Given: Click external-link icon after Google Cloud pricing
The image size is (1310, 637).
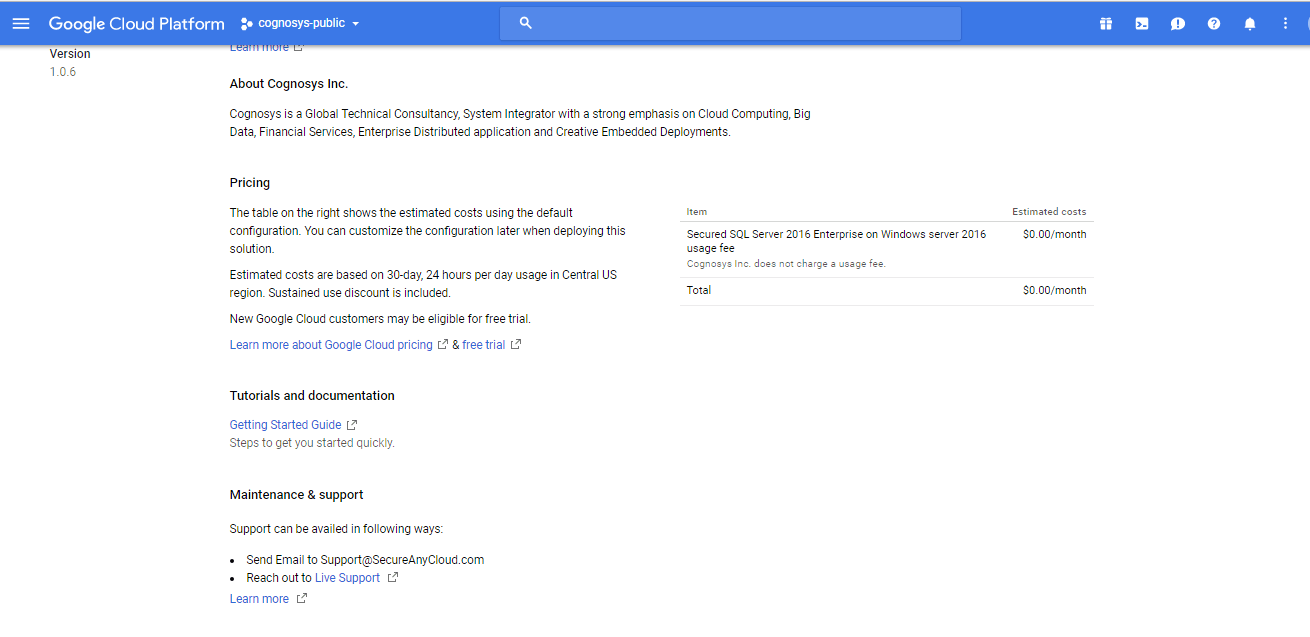Looking at the screenshot, I should 443,345.
